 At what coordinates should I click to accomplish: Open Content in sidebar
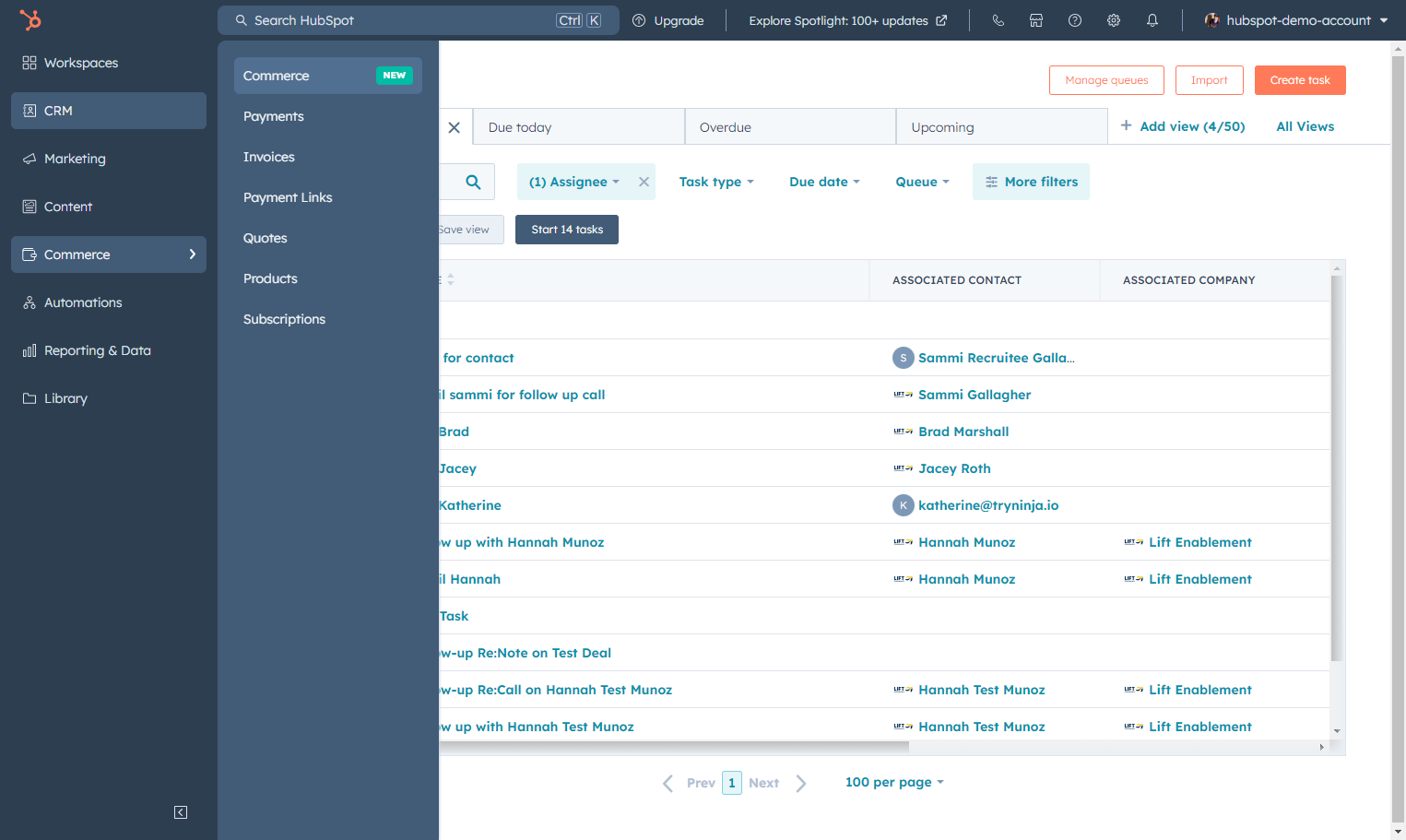pyautogui.click(x=109, y=207)
